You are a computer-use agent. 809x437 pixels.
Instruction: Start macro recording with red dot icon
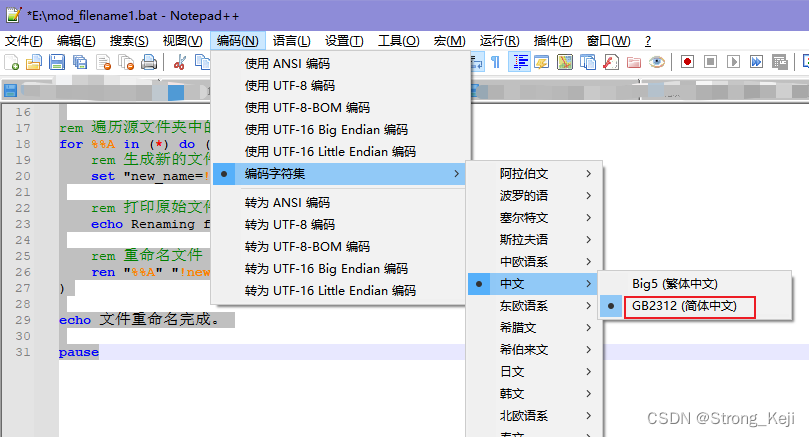pyautogui.click(x=687, y=62)
